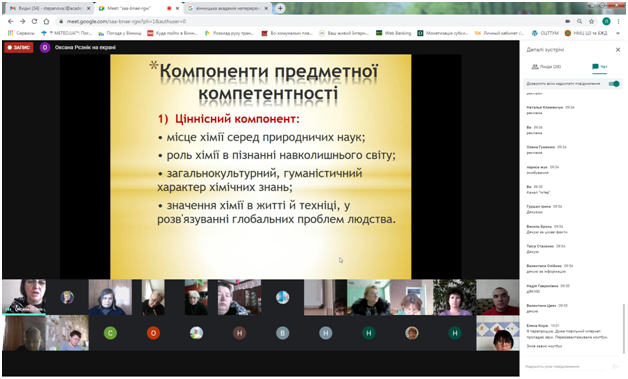
Task: Go back using the browser back arrow
Action: 10,22
